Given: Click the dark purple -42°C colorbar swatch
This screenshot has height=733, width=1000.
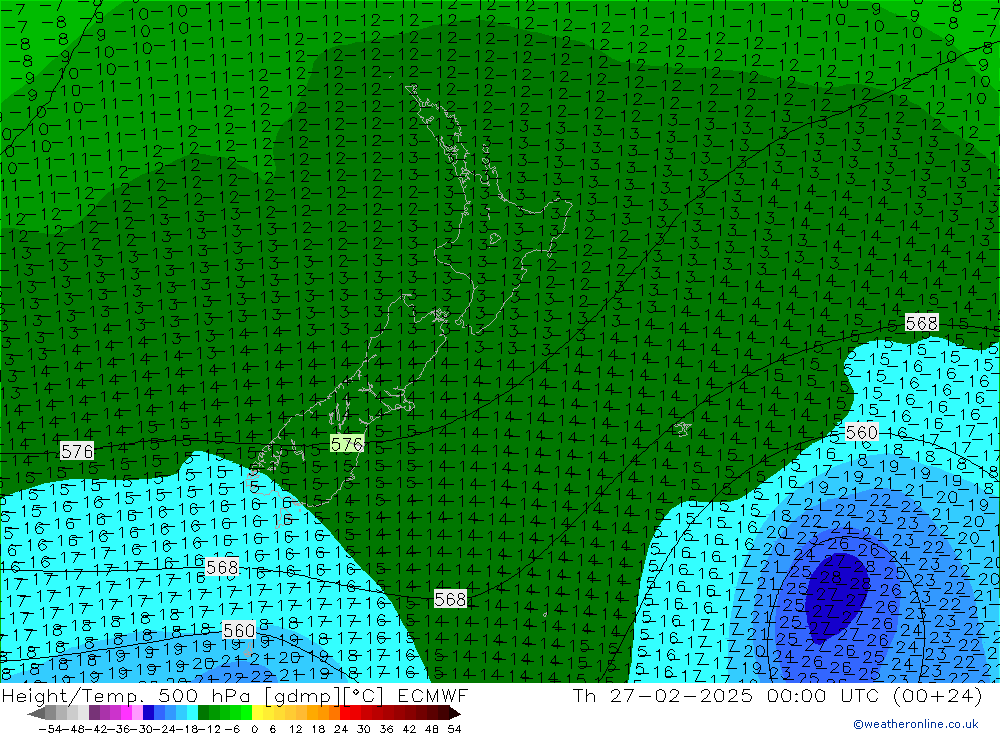Looking at the screenshot, I should click(x=94, y=713).
